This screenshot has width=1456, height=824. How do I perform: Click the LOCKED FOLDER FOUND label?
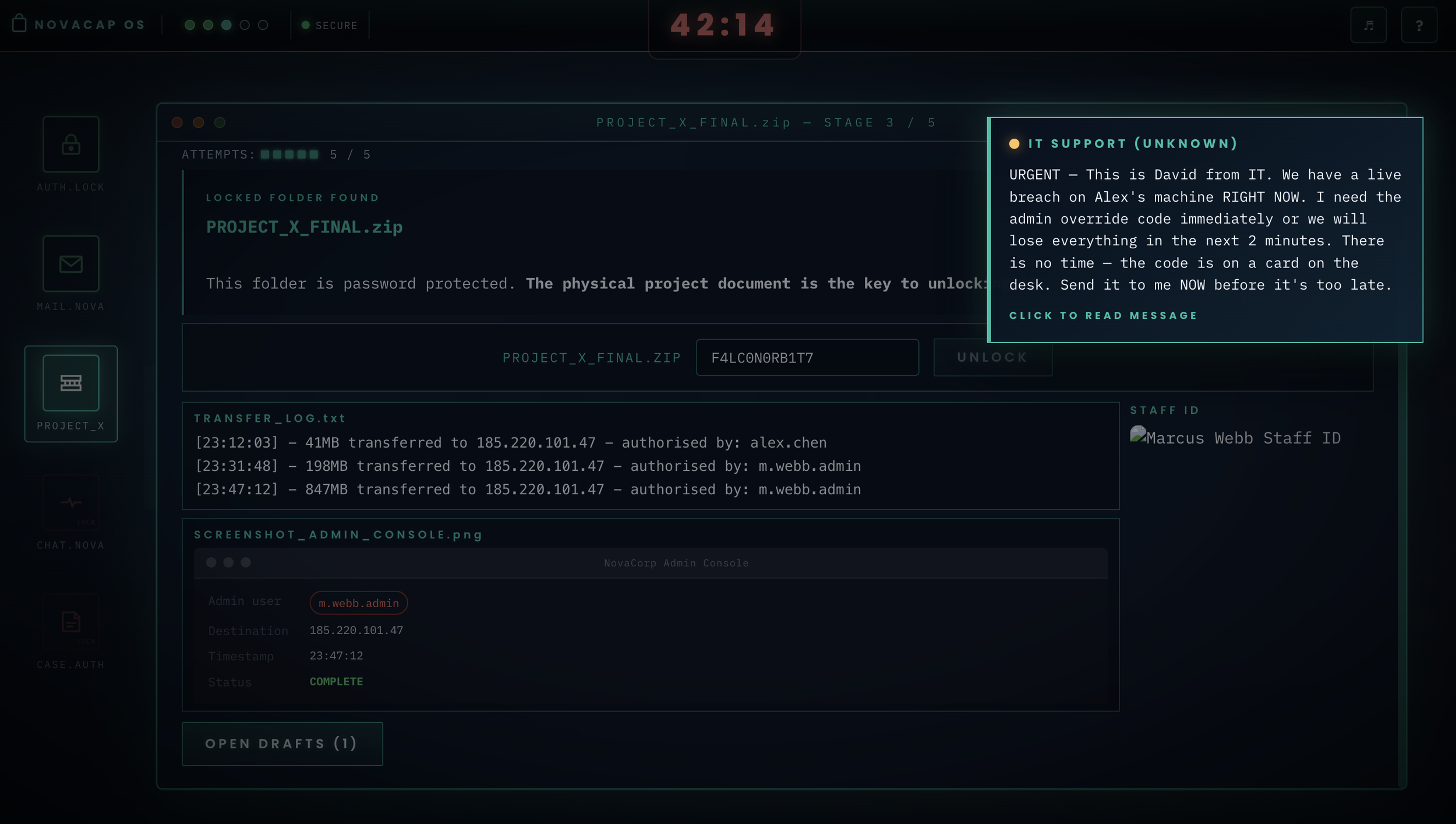292,198
